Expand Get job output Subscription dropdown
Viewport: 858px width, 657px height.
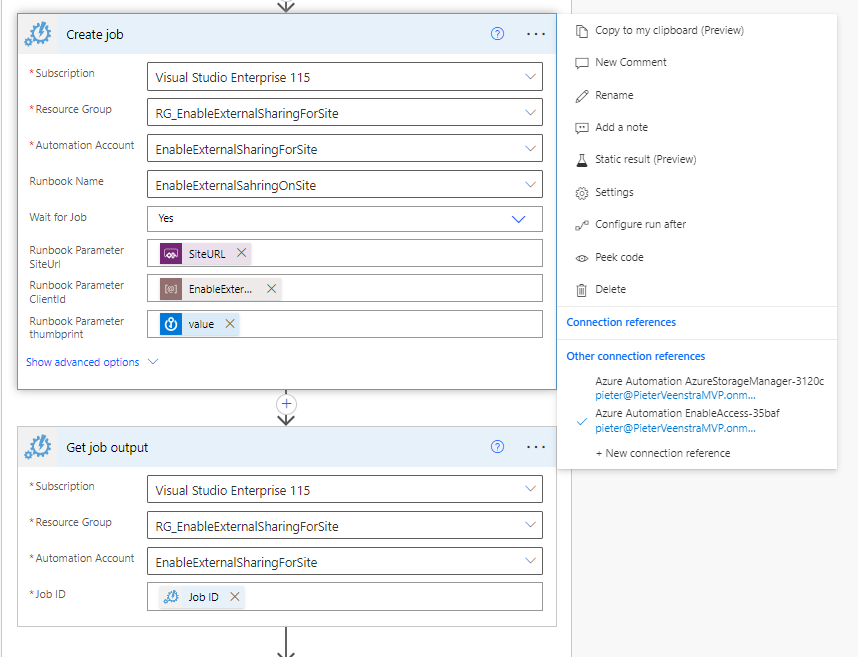(x=530, y=489)
